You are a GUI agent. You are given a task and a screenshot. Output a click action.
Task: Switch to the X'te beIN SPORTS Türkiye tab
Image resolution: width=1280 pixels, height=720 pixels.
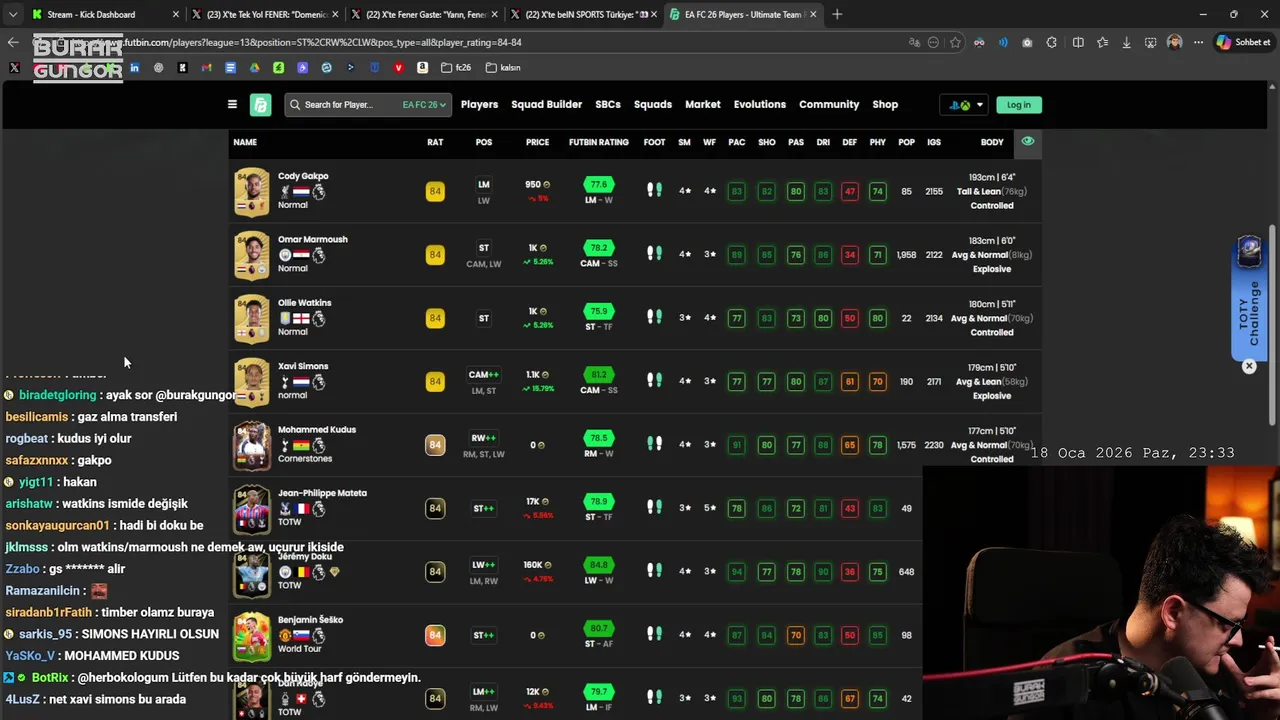[x=585, y=14]
